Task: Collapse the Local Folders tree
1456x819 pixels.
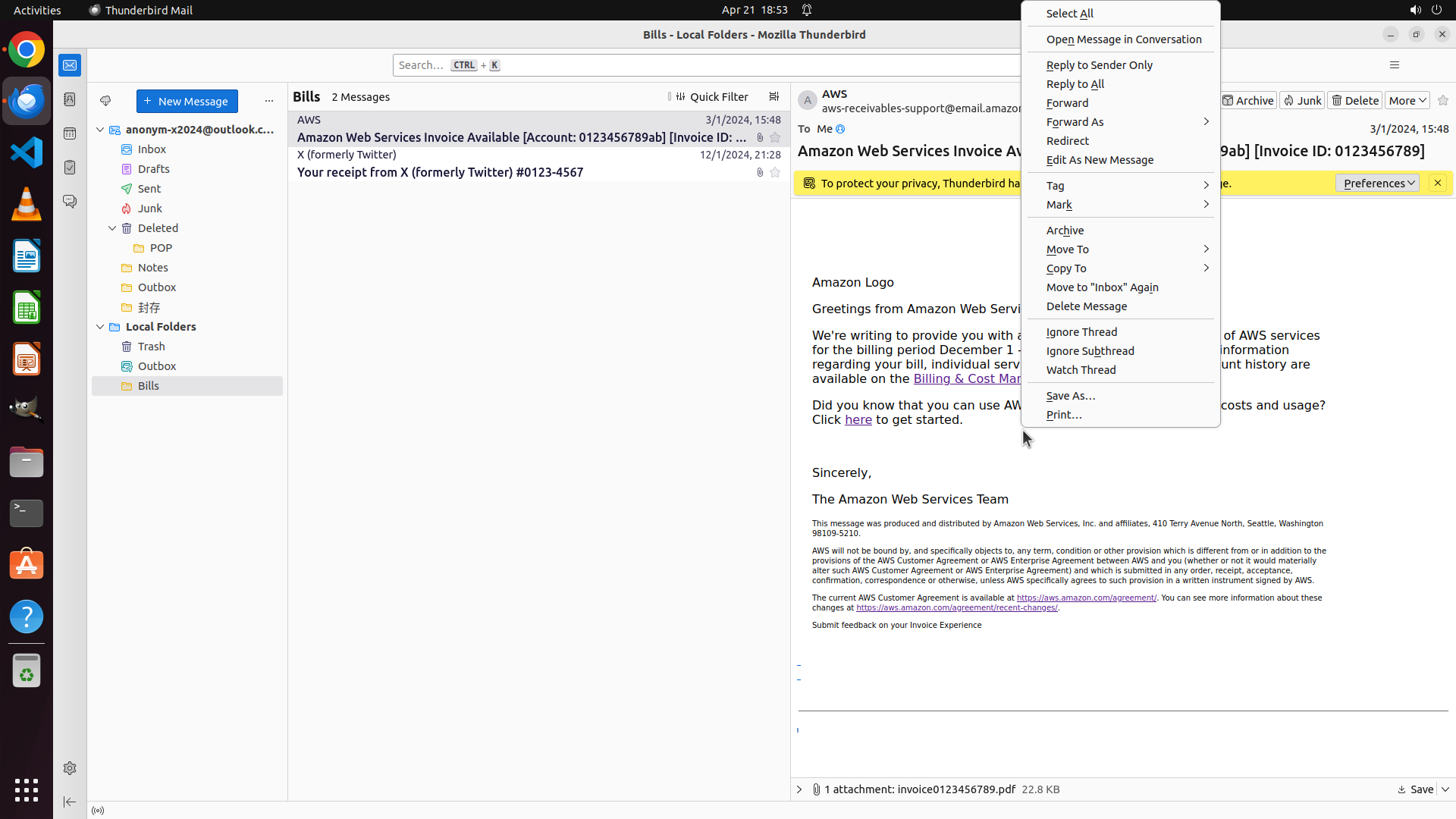Action: point(100,327)
